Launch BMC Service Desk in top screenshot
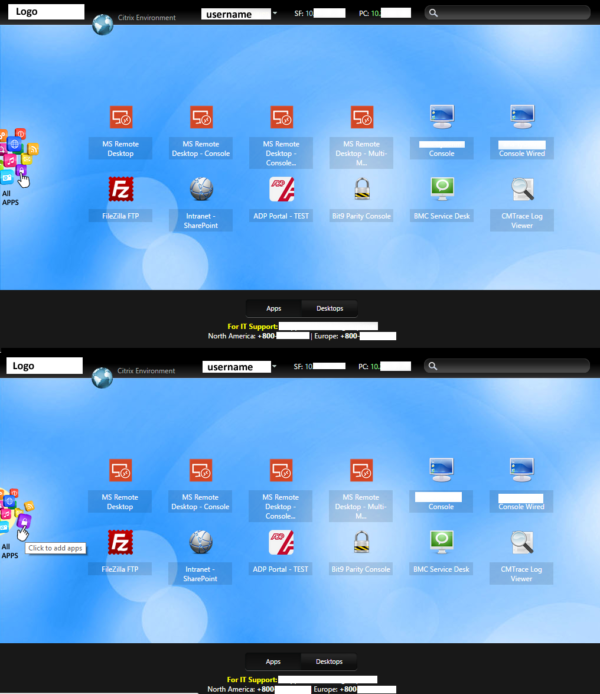This screenshot has height=694, width=600. [x=442, y=189]
